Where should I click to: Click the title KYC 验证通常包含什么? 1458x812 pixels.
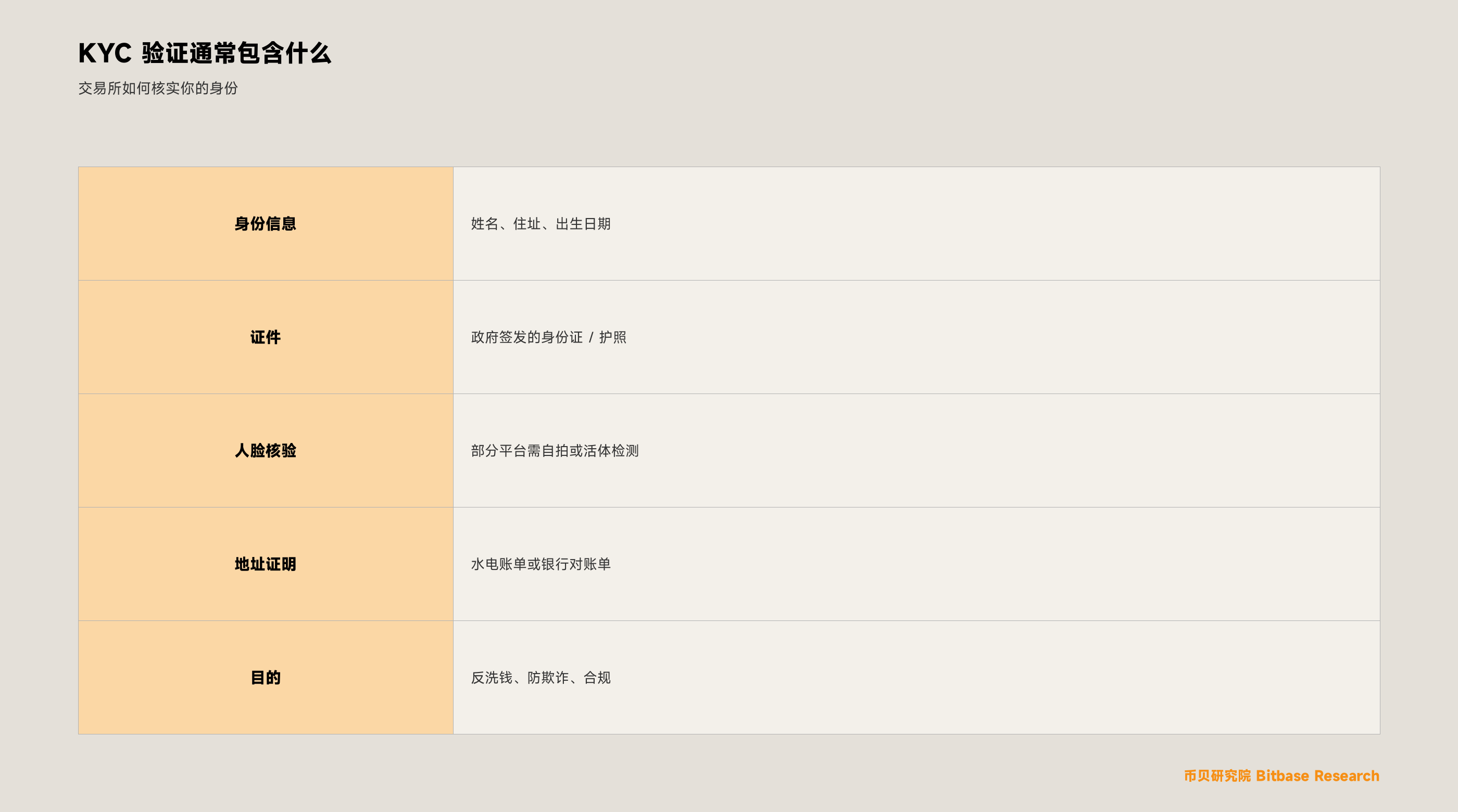point(204,53)
